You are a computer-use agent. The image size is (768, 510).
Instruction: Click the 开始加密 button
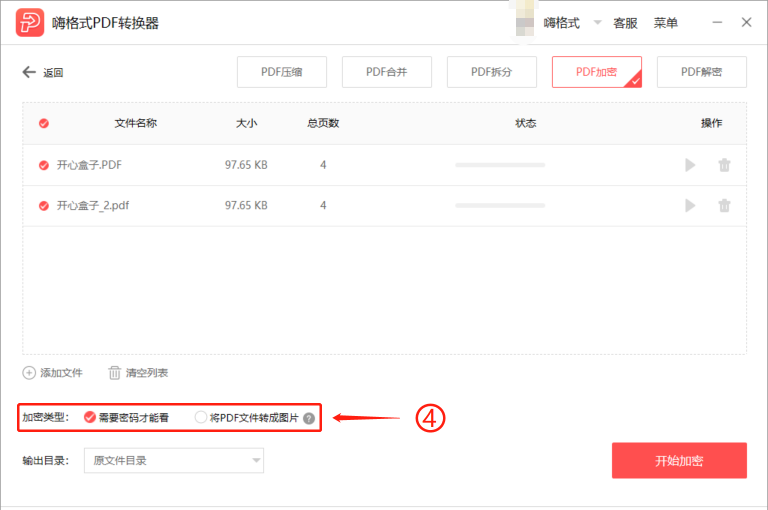679,461
